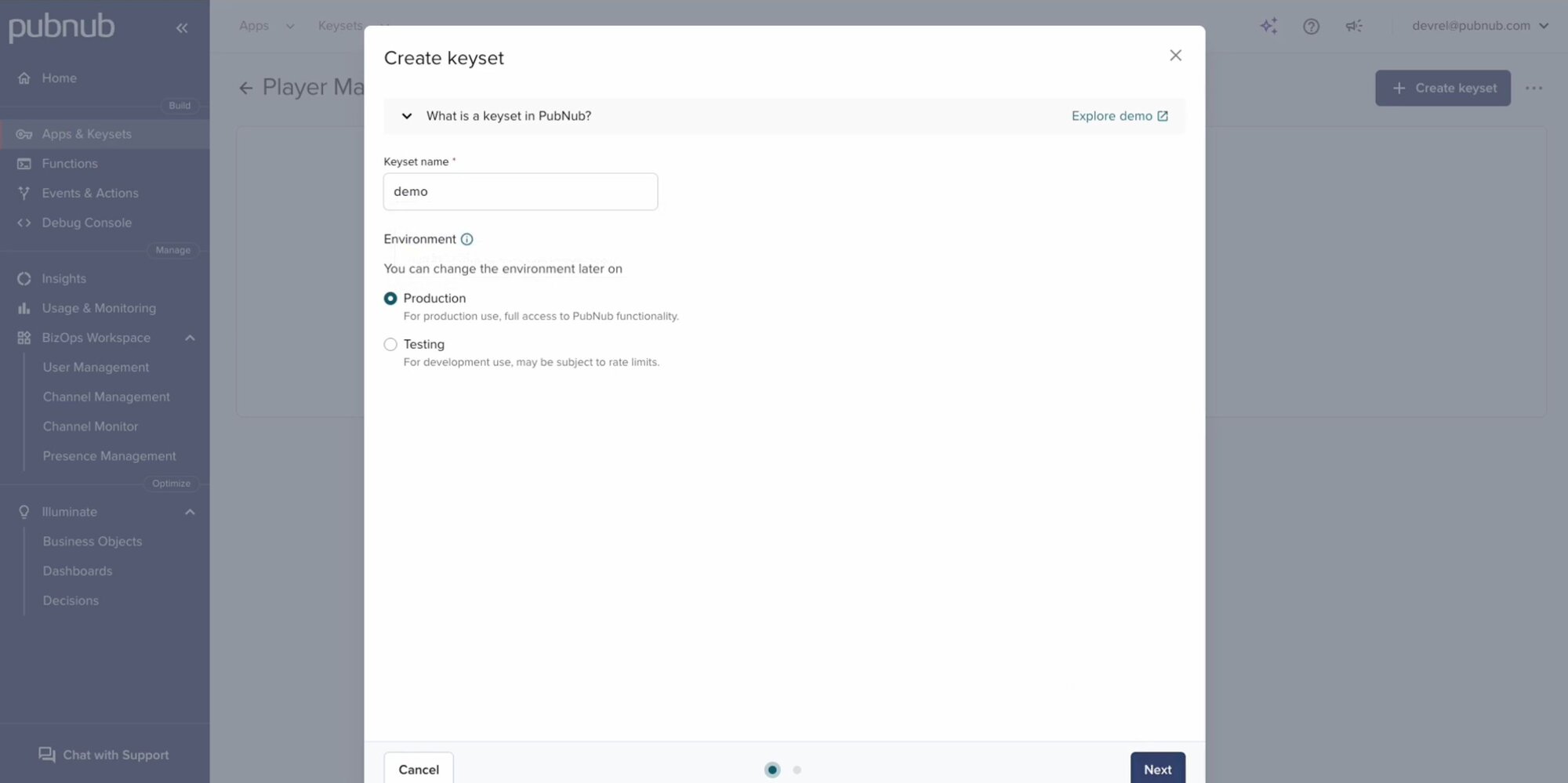This screenshot has width=1568, height=783.
Task: Open the Explore demo link
Action: (1119, 116)
